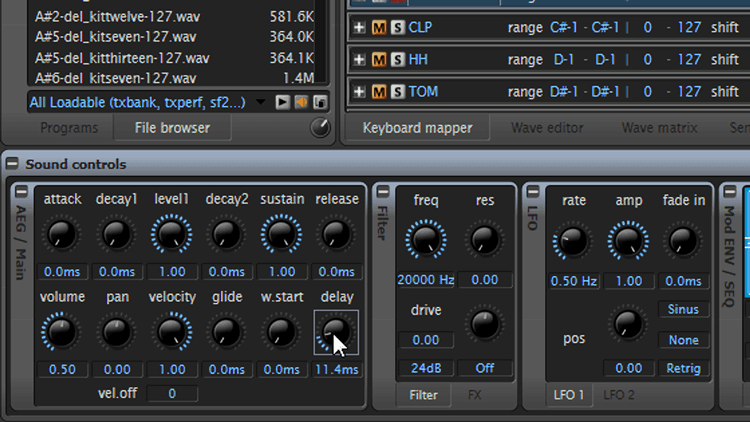The width and height of the screenshot is (750, 422).
Task: Click the sustain knob in AEG section
Action: click(x=282, y=236)
